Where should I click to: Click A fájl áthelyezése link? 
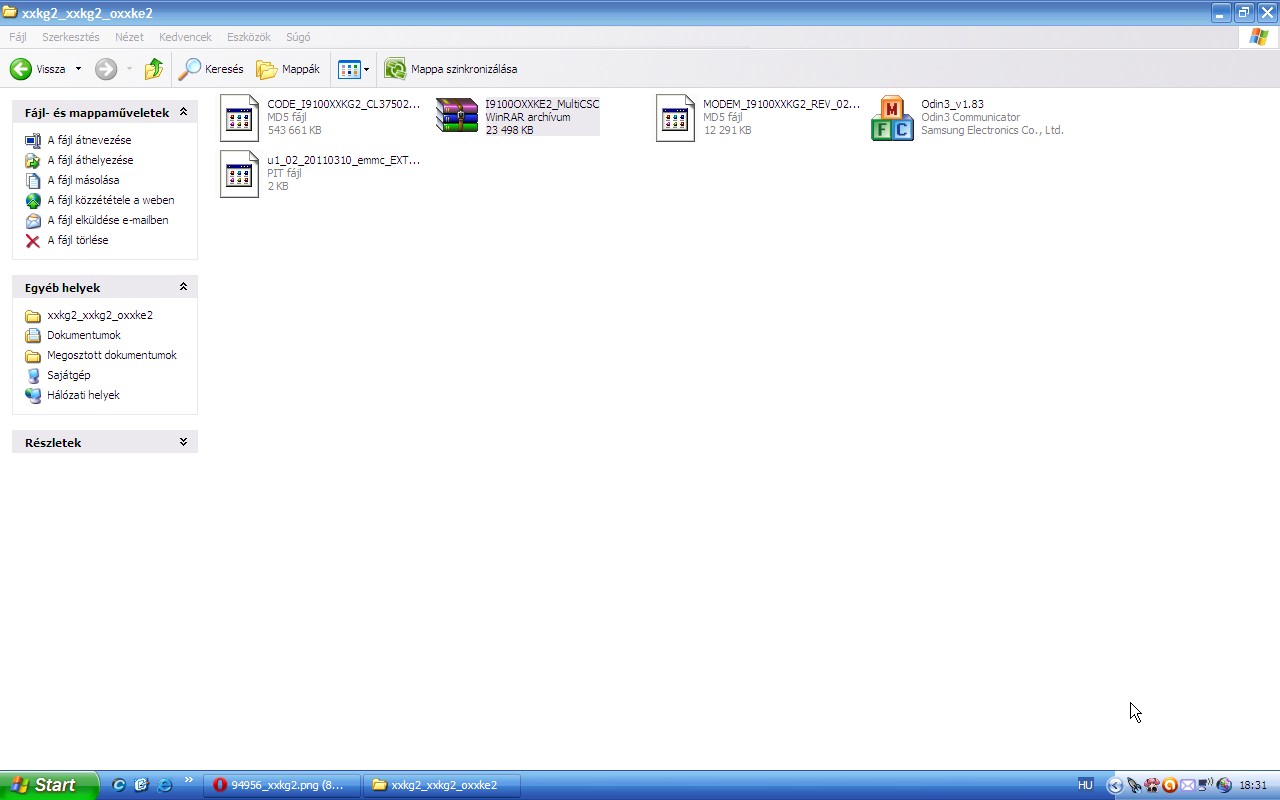tap(90, 160)
